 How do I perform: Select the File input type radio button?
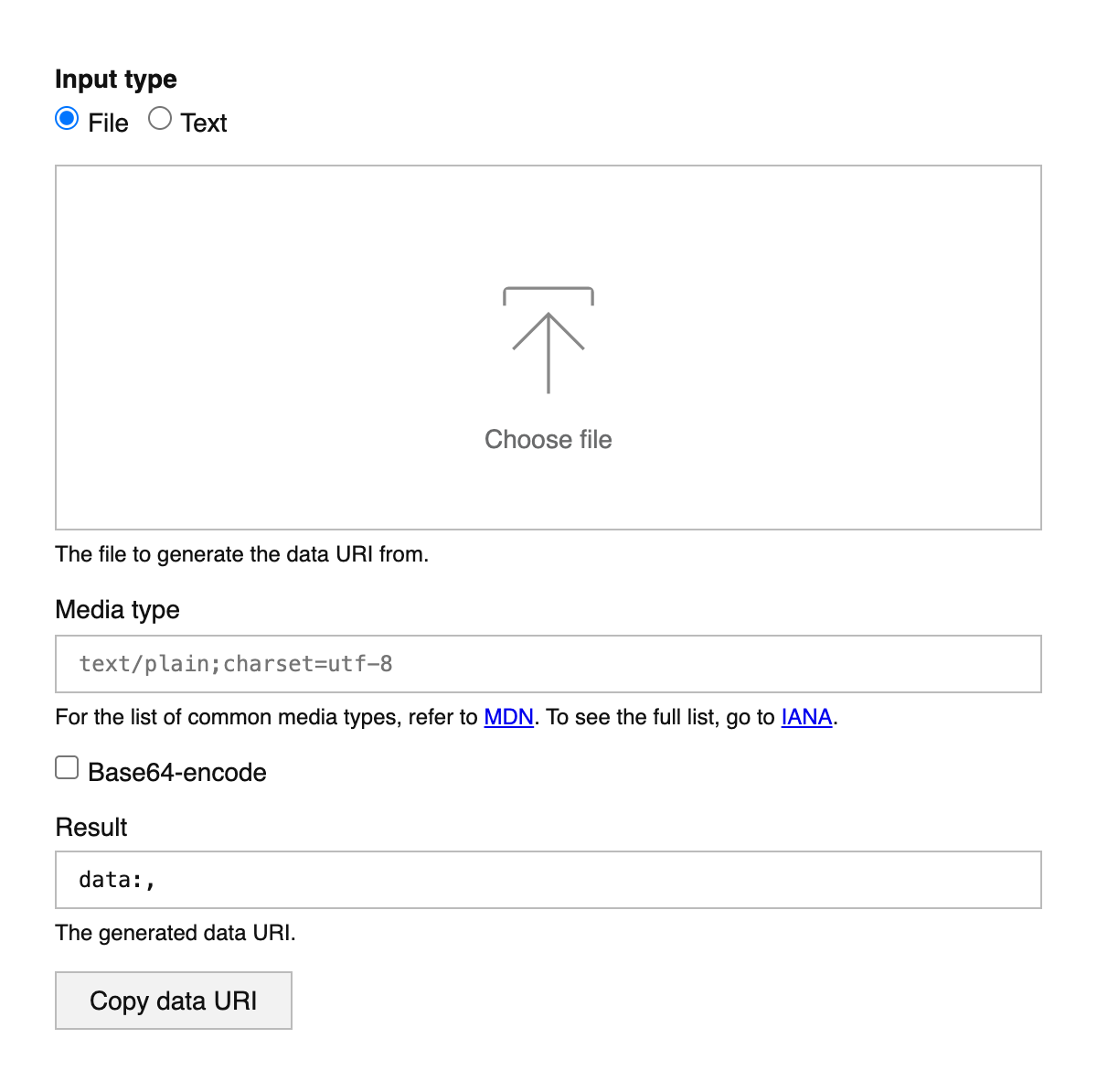pyautogui.click(x=67, y=119)
